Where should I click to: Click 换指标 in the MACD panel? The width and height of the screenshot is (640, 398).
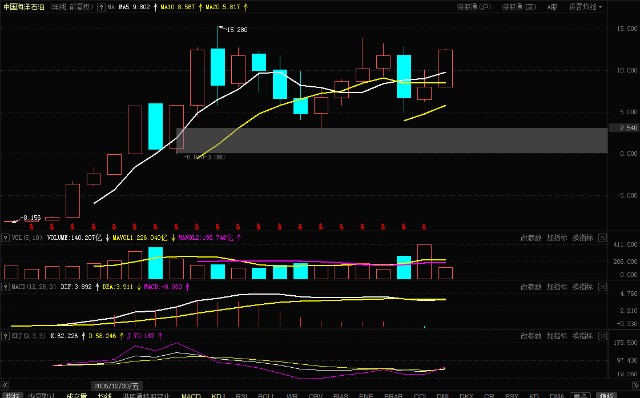coord(582,287)
